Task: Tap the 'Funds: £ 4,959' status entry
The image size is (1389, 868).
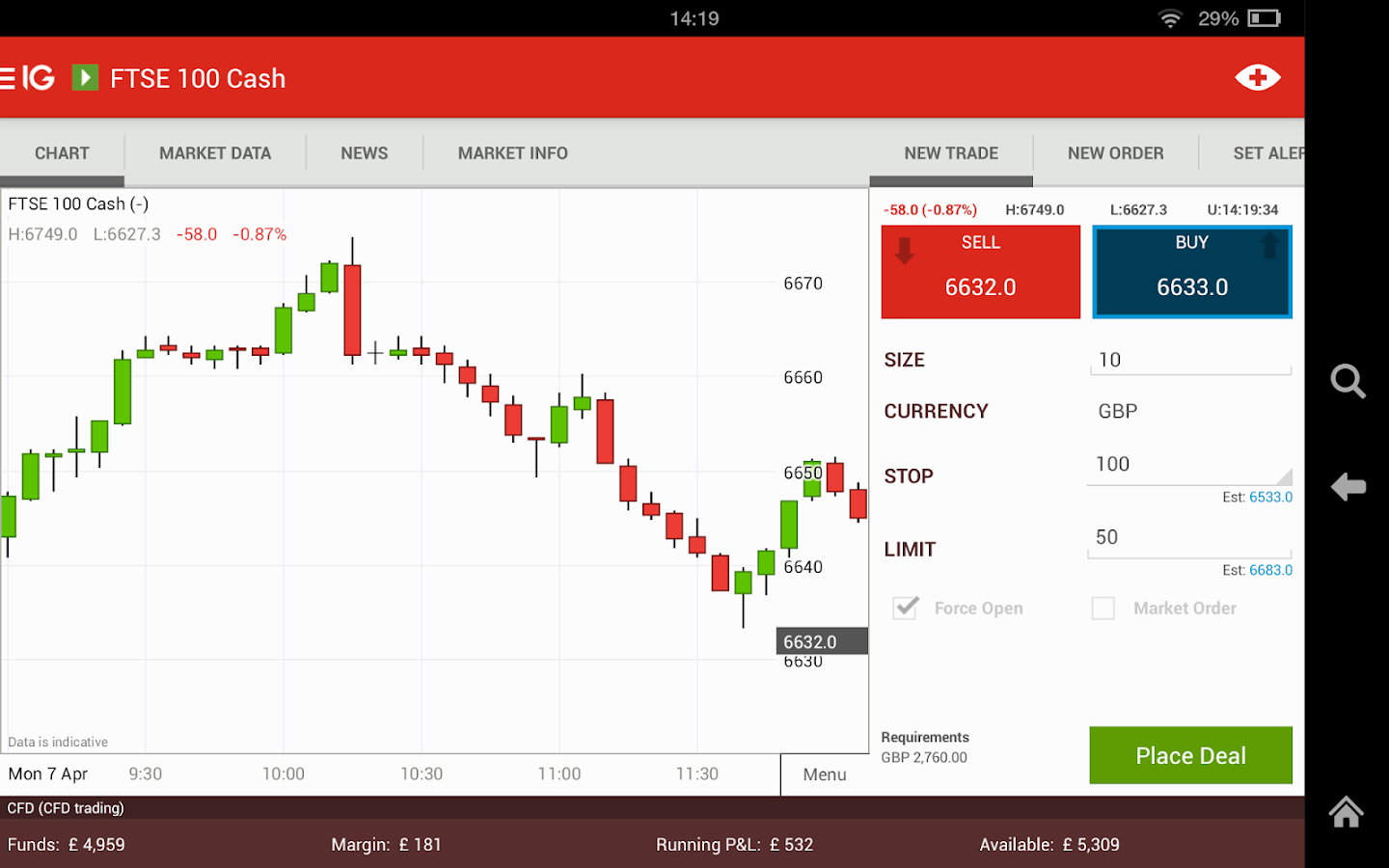Action: tap(67, 845)
